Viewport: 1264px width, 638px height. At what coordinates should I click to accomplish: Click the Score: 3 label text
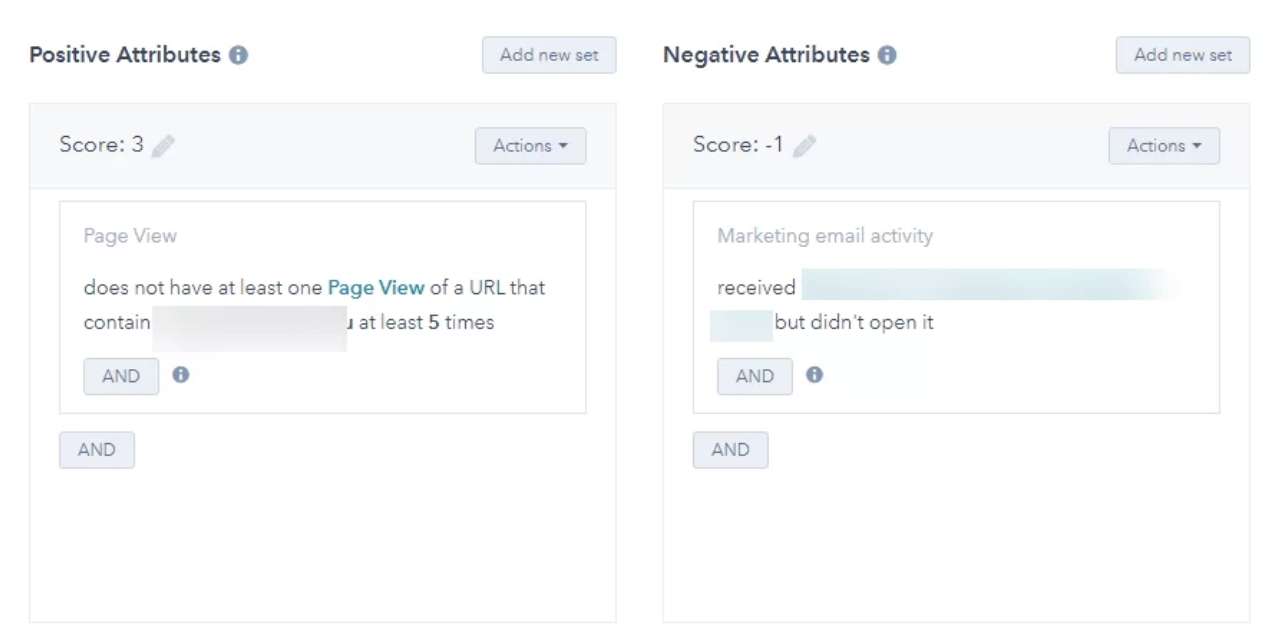(101, 145)
